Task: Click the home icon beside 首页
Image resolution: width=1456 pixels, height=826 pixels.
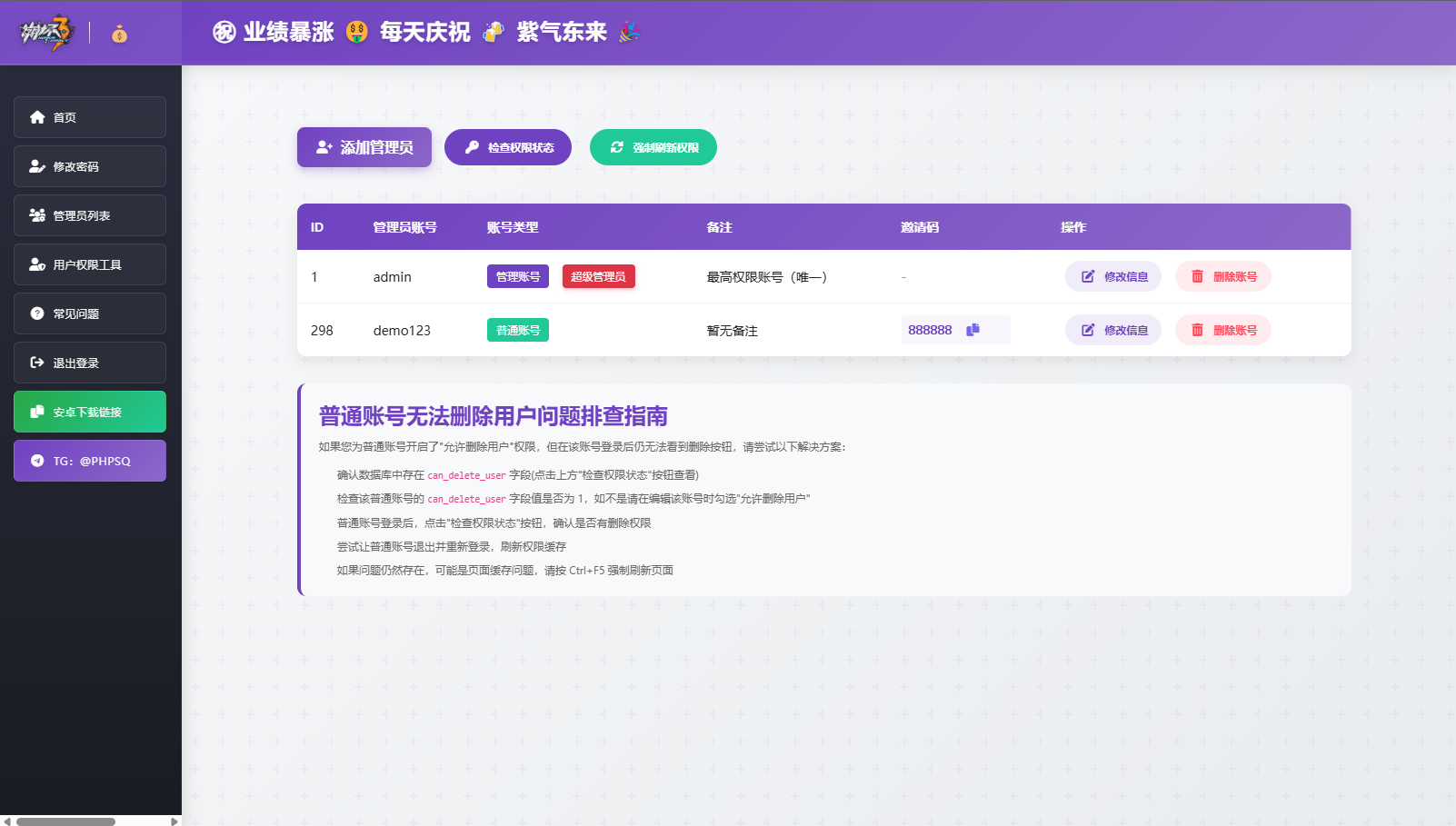Action: click(37, 116)
